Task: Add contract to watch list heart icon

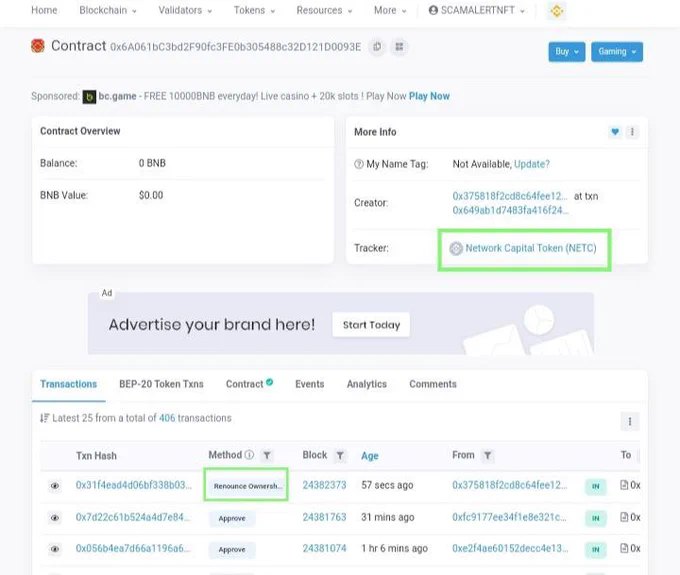Action: pyautogui.click(x=615, y=132)
